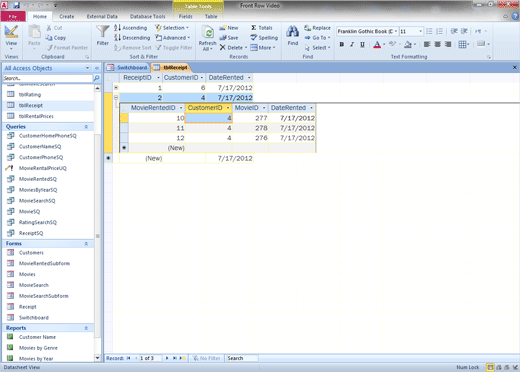Switch to Fields tab
The image size is (520, 372).
pos(186,16)
